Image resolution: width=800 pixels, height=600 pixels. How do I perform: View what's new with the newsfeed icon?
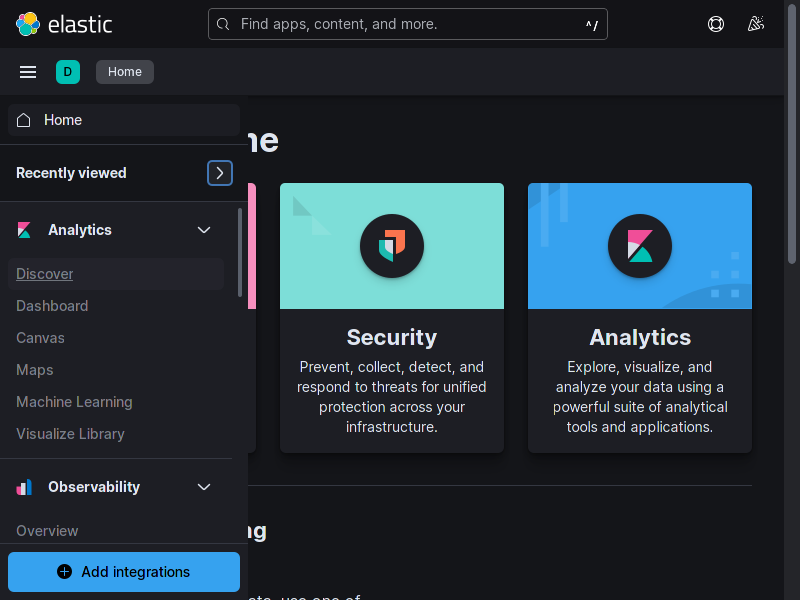pos(756,23)
